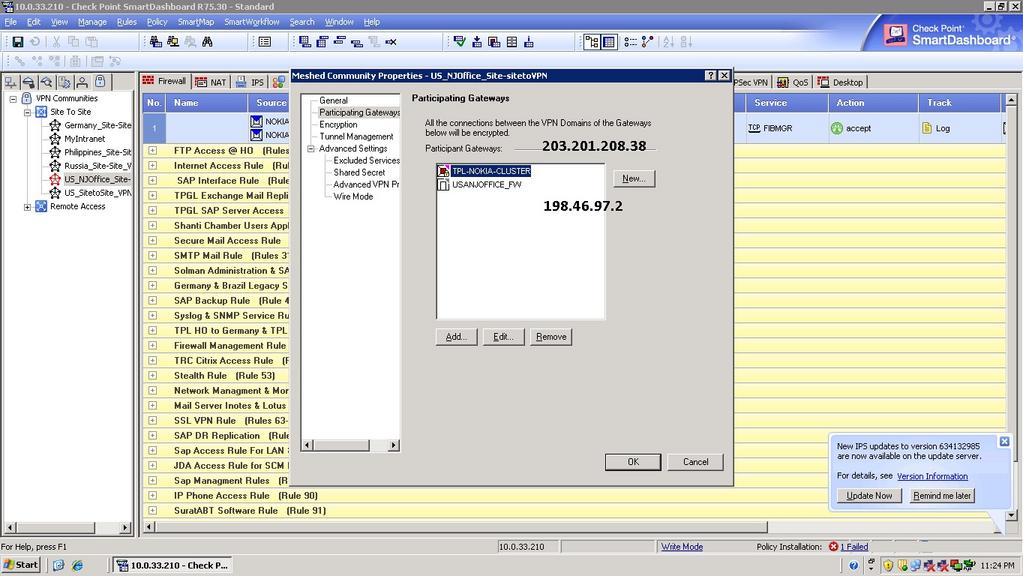The image size is (1023, 576).
Task: Open the SmartWorkflow menu
Action: (x=252, y=22)
